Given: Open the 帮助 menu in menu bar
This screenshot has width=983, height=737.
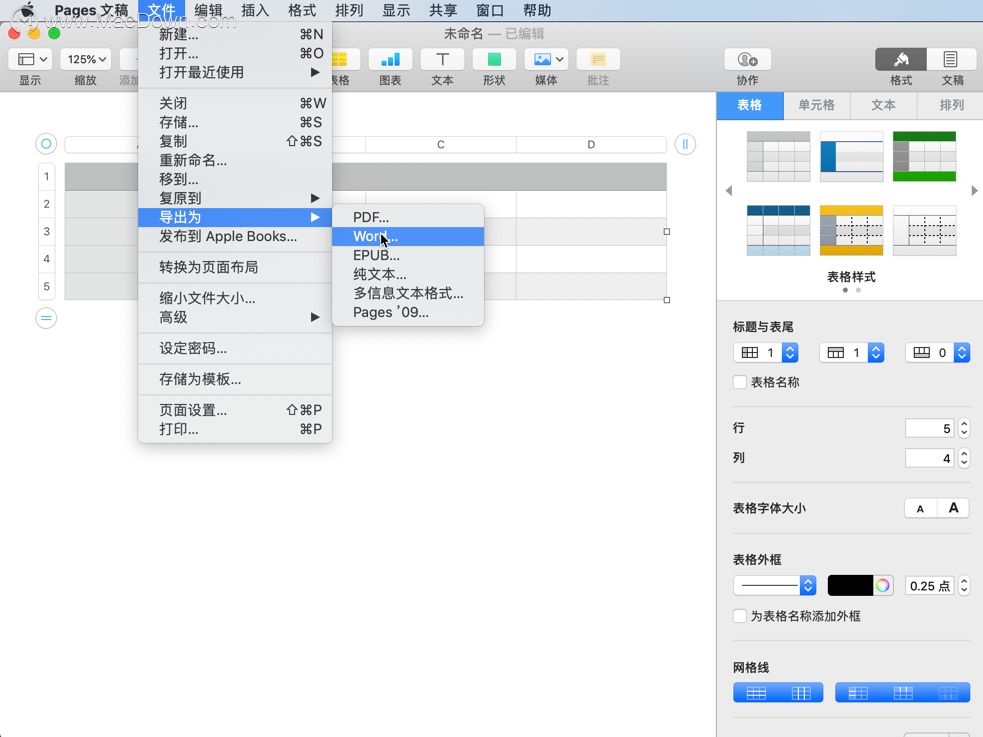Looking at the screenshot, I should coord(537,11).
